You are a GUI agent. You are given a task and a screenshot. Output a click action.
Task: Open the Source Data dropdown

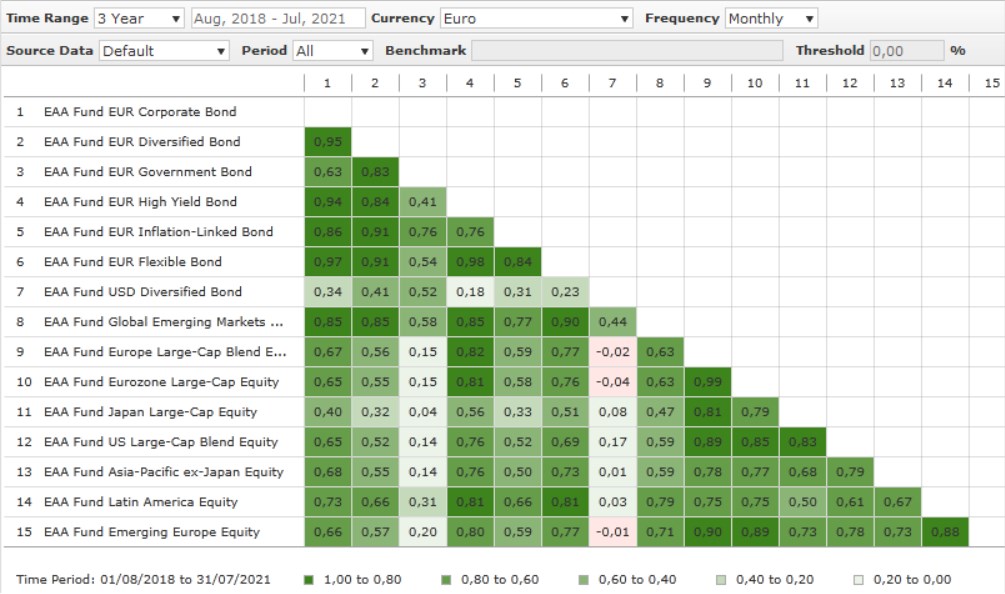163,50
